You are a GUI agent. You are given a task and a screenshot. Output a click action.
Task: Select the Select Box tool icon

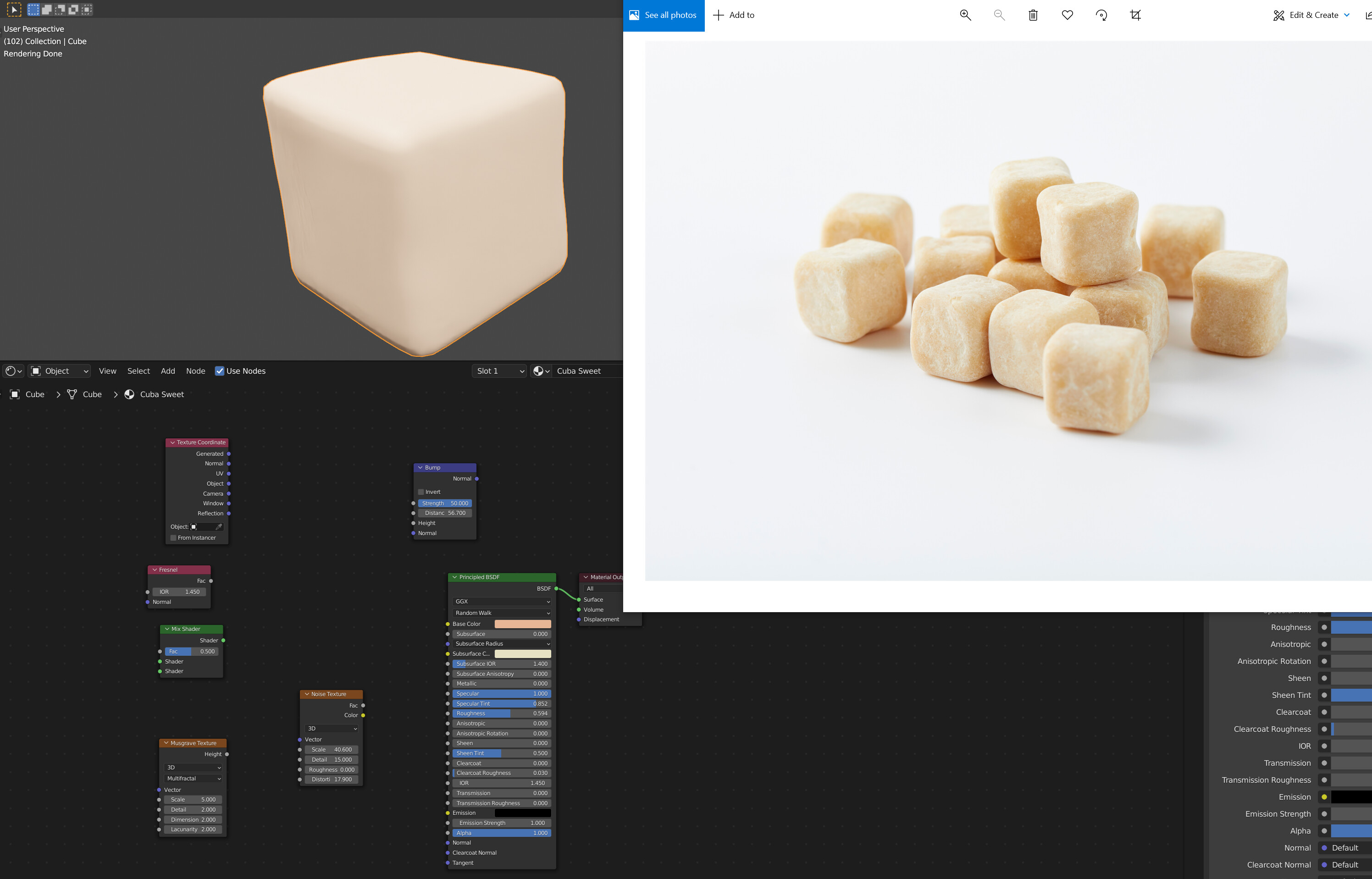pos(14,9)
